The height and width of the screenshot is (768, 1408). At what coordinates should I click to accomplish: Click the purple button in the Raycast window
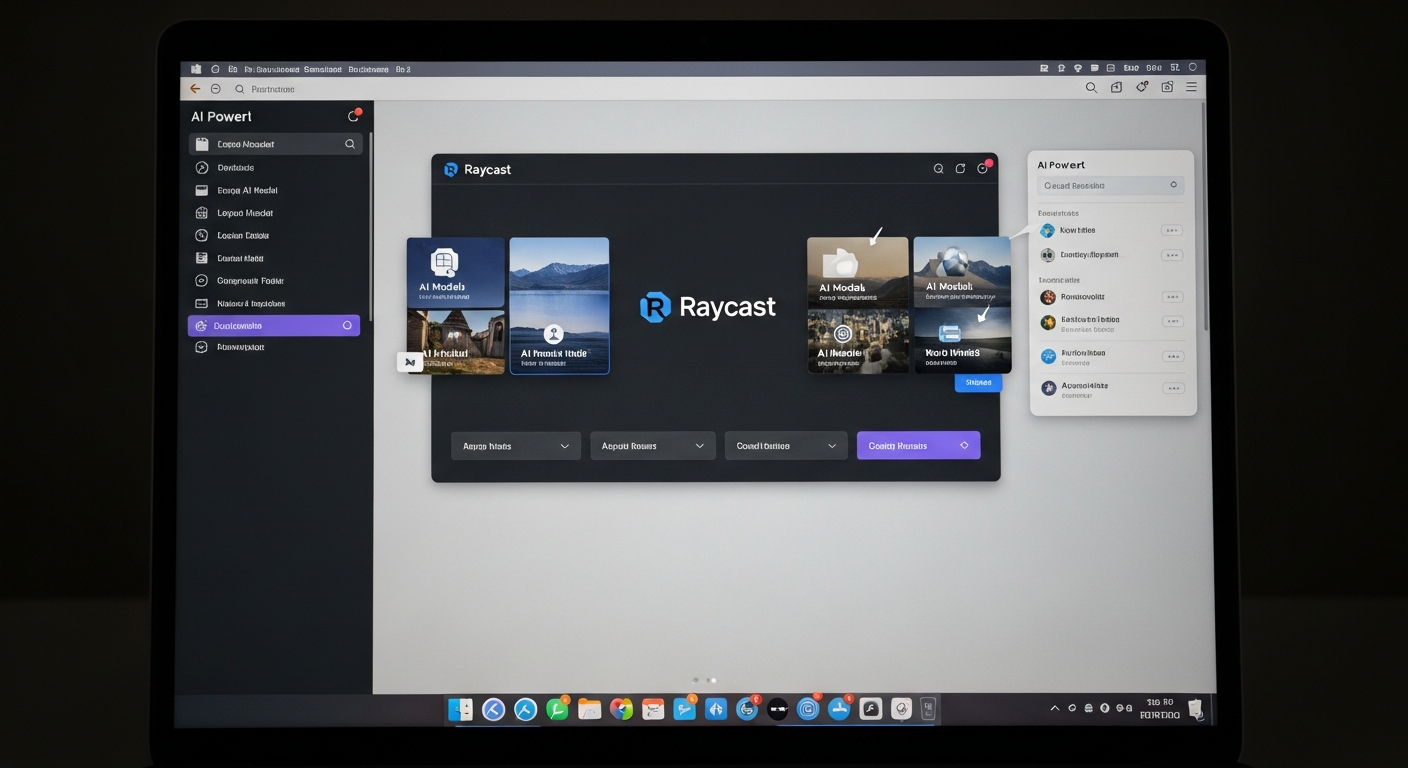tap(918, 446)
